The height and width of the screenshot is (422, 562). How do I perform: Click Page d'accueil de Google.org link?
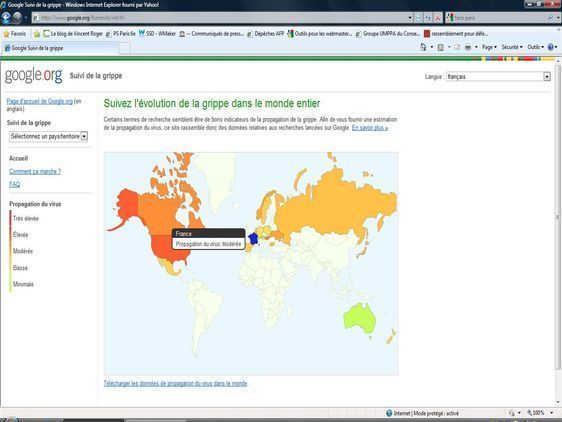(39, 101)
